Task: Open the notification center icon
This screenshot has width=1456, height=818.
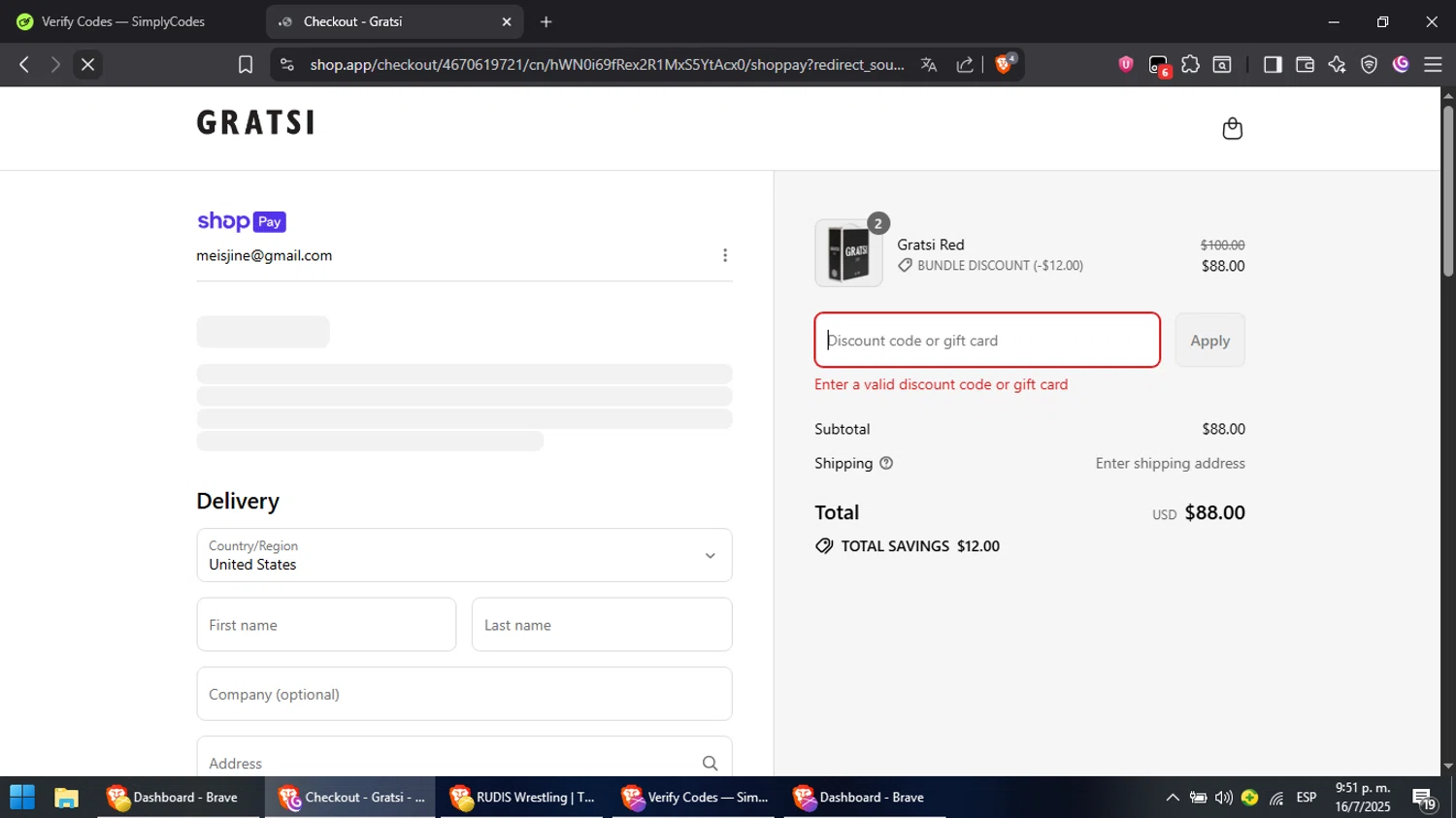Action: click(x=1424, y=799)
